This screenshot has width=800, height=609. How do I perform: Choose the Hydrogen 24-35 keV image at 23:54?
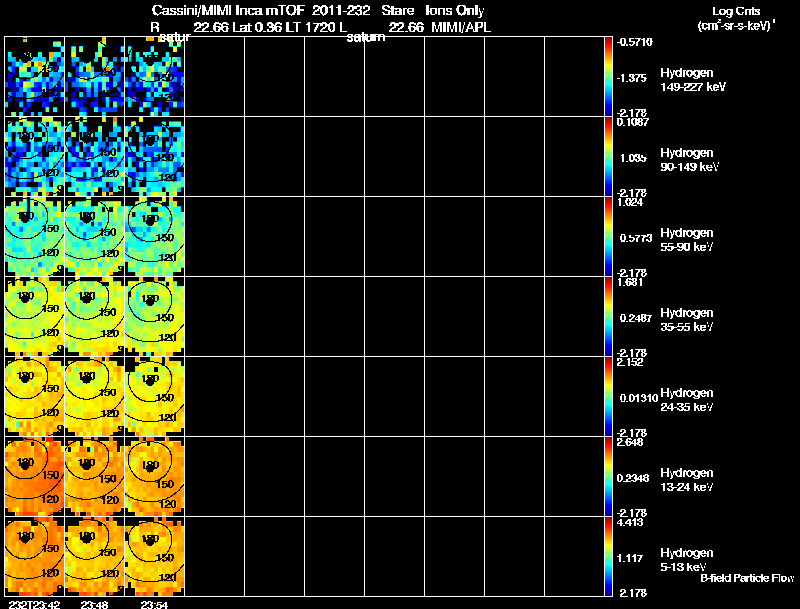155,397
